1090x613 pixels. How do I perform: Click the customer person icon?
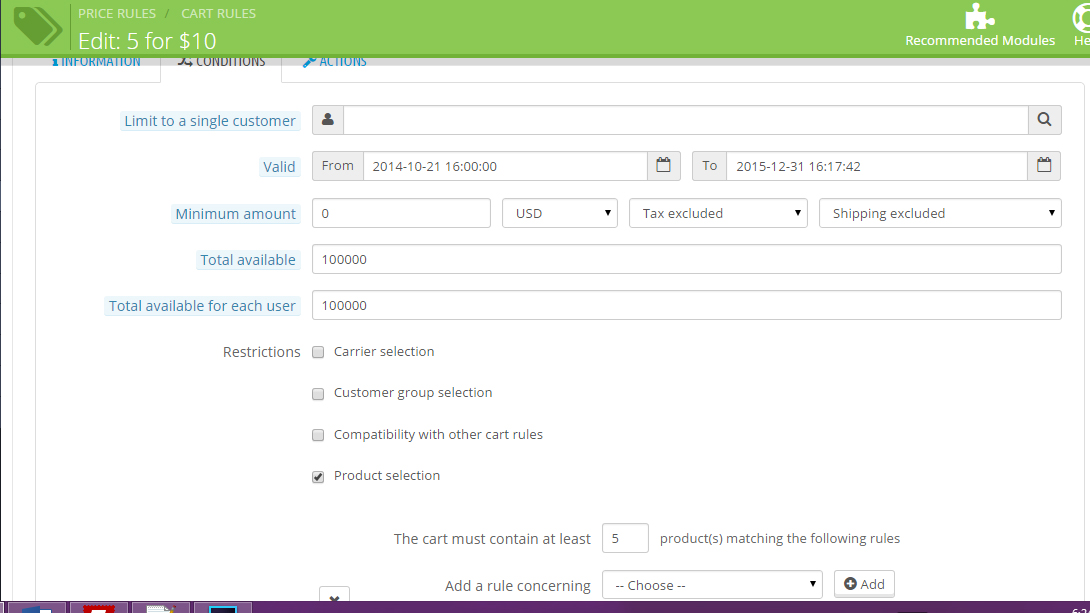pos(327,120)
